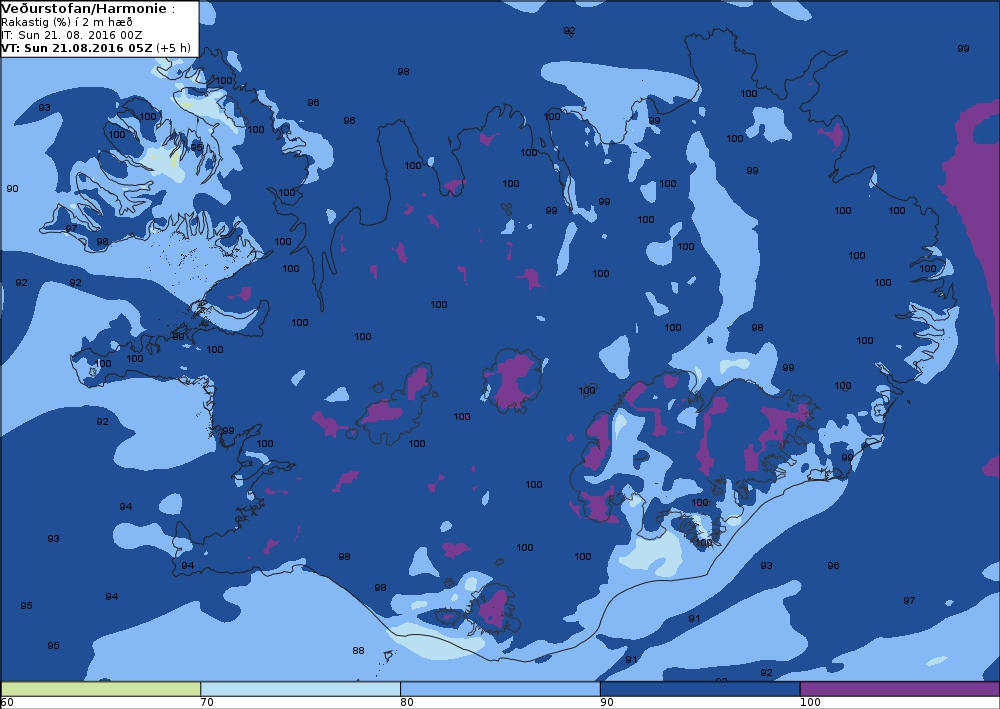
Task: Click the "IT: Sun 21. 08. 2016 00Z" line
Action: coord(71,35)
